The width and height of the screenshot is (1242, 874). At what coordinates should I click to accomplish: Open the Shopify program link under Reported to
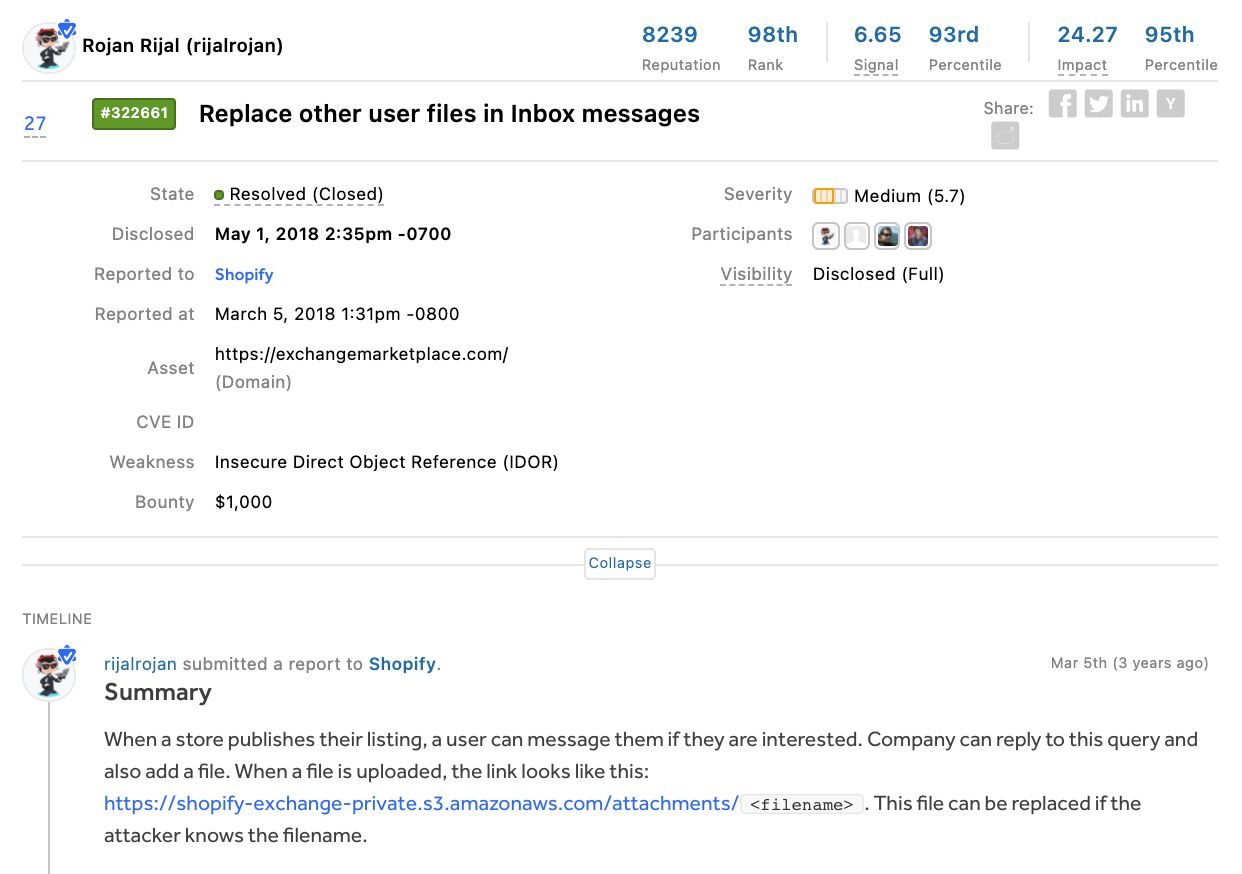[244, 274]
